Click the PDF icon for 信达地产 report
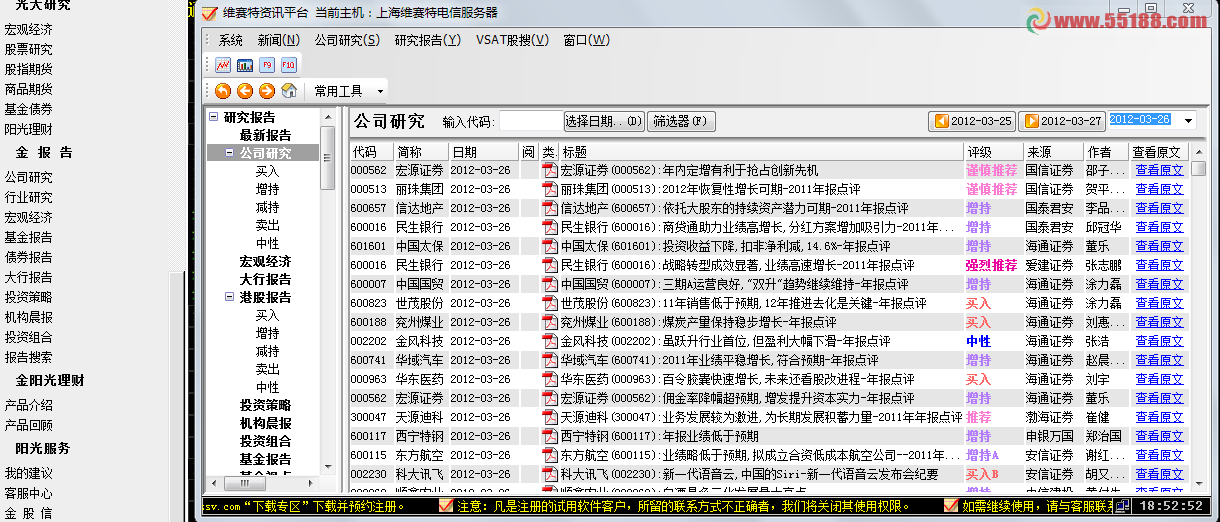 [549, 208]
